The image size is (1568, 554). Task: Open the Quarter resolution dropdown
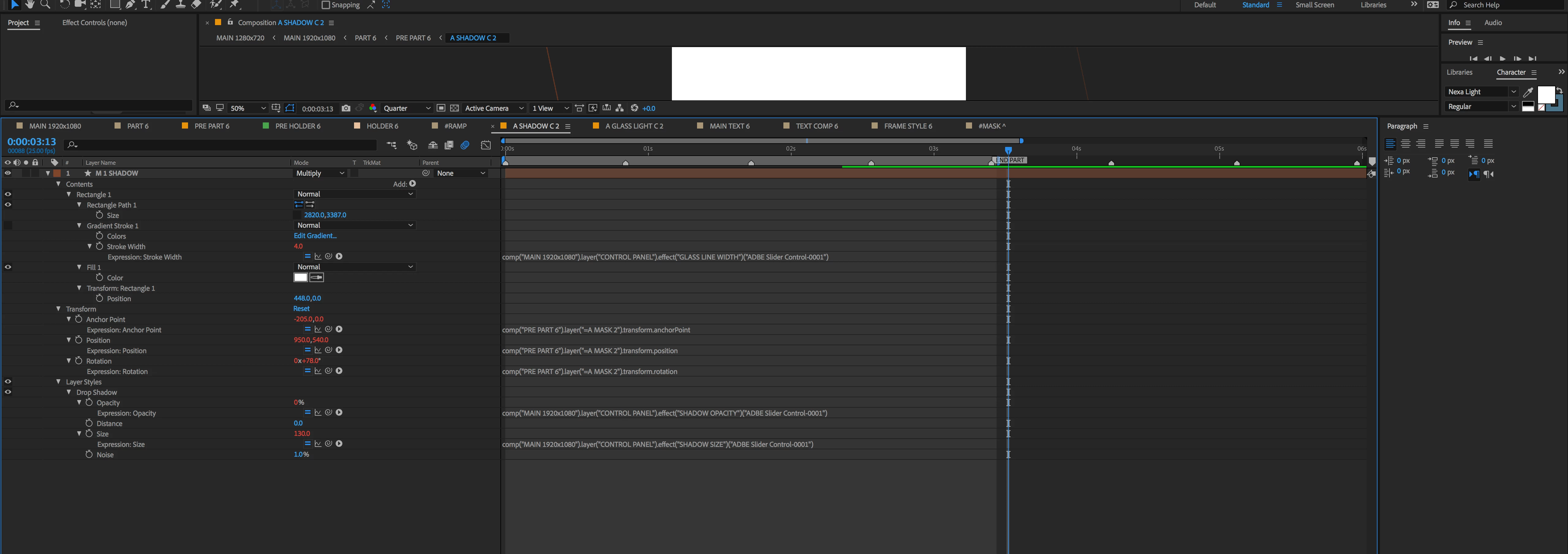[407, 108]
